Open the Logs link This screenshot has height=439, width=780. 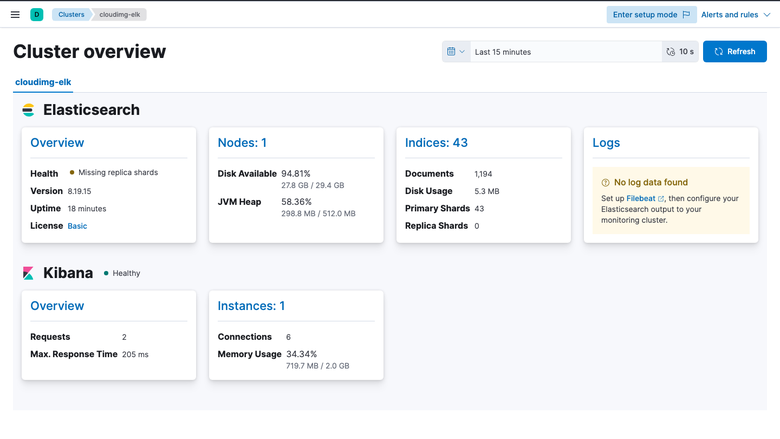[606, 143]
